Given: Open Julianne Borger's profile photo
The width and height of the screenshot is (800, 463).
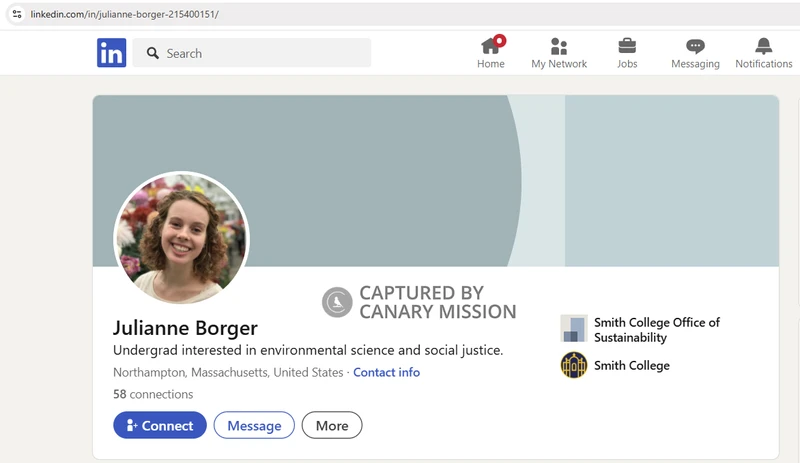Looking at the screenshot, I should (x=181, y=238).
